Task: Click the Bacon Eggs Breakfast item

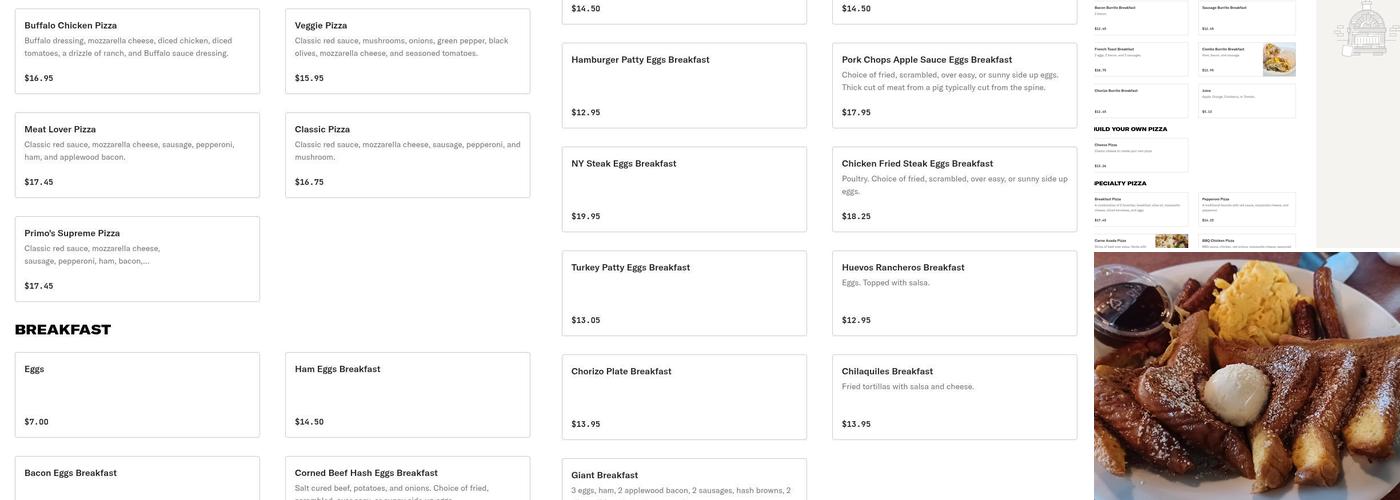Action: [137, 480]
